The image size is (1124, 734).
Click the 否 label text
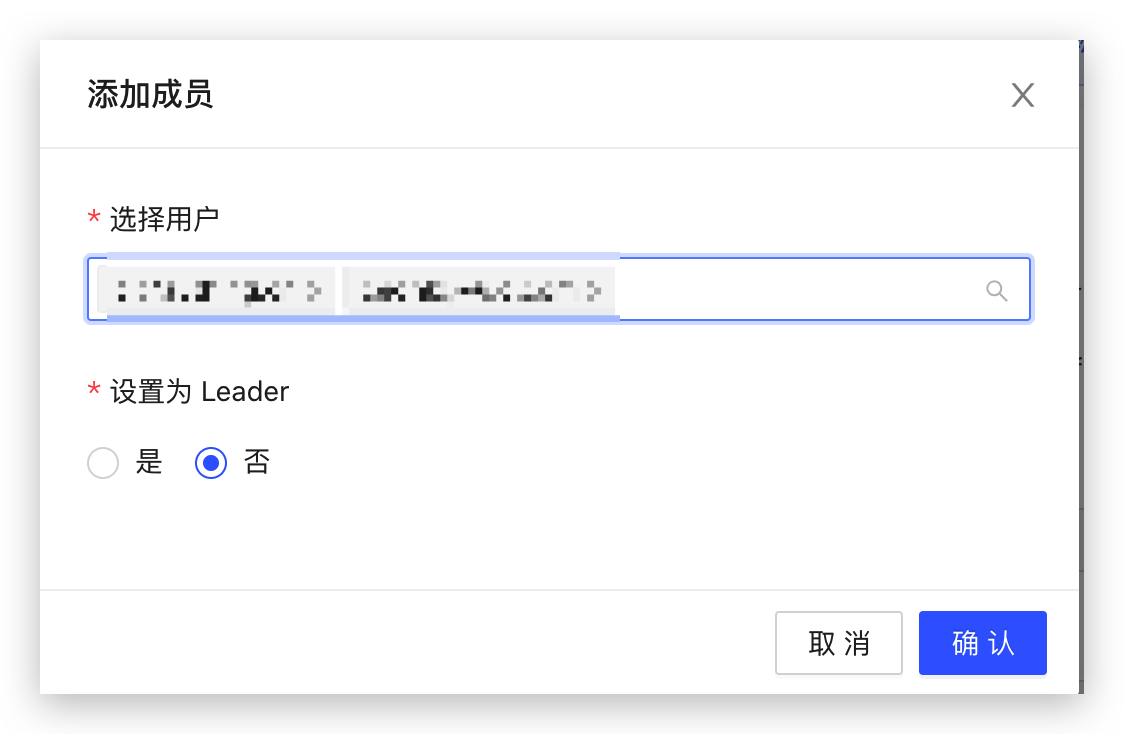257,462
